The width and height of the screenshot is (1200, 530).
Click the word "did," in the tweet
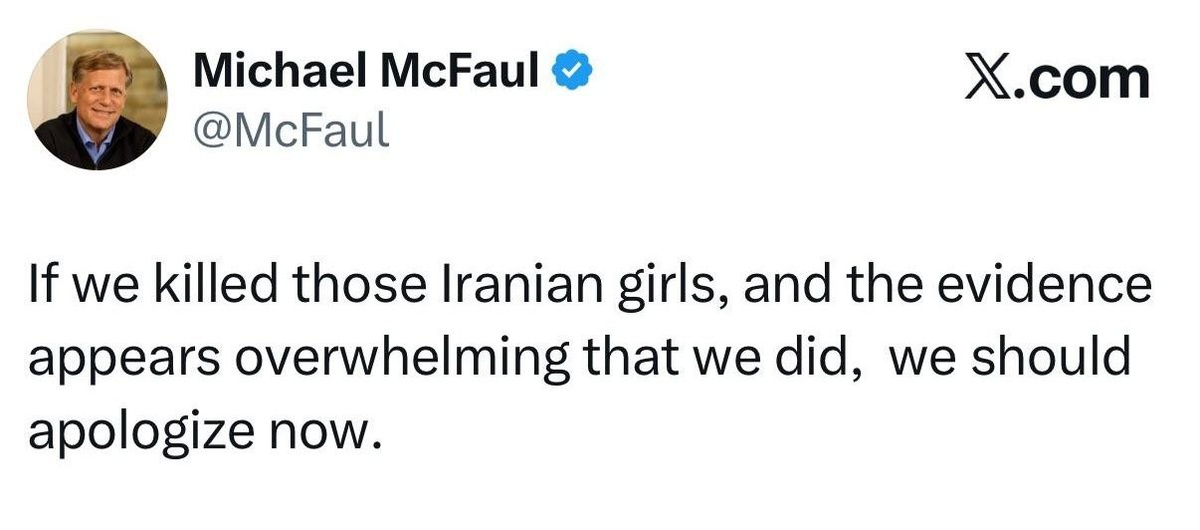(815, 357)
